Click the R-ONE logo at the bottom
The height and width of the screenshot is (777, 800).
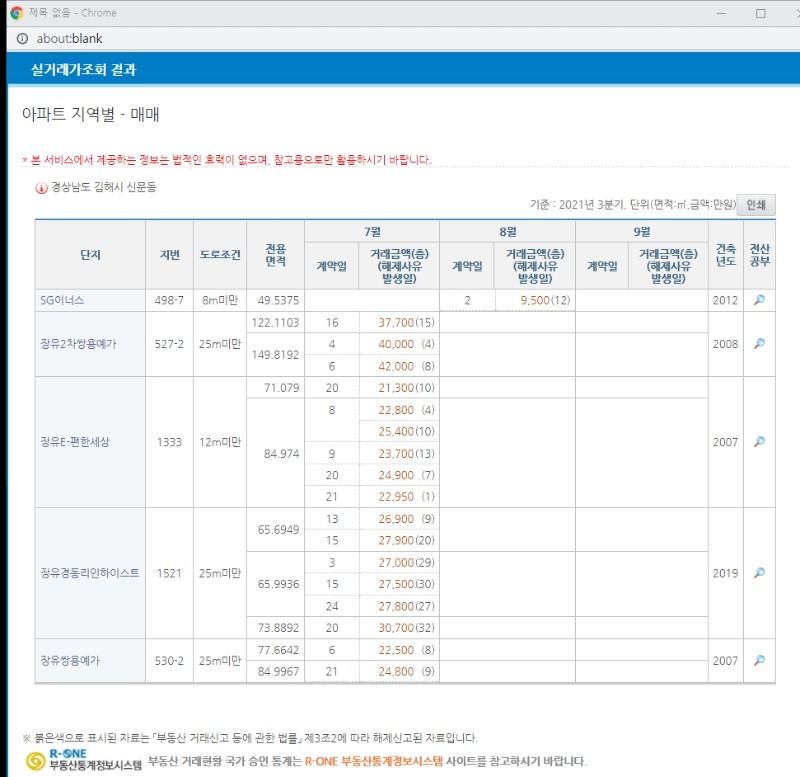[84, 760]
